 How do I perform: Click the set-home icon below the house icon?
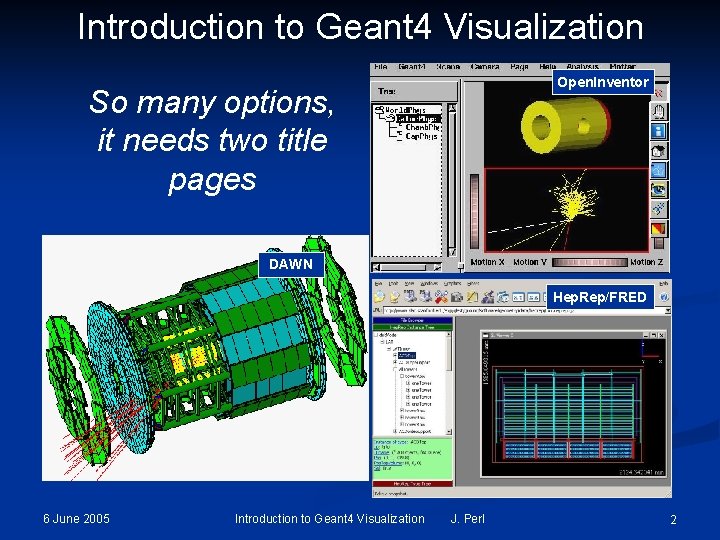pyautogui.click(x=658, y=170)
